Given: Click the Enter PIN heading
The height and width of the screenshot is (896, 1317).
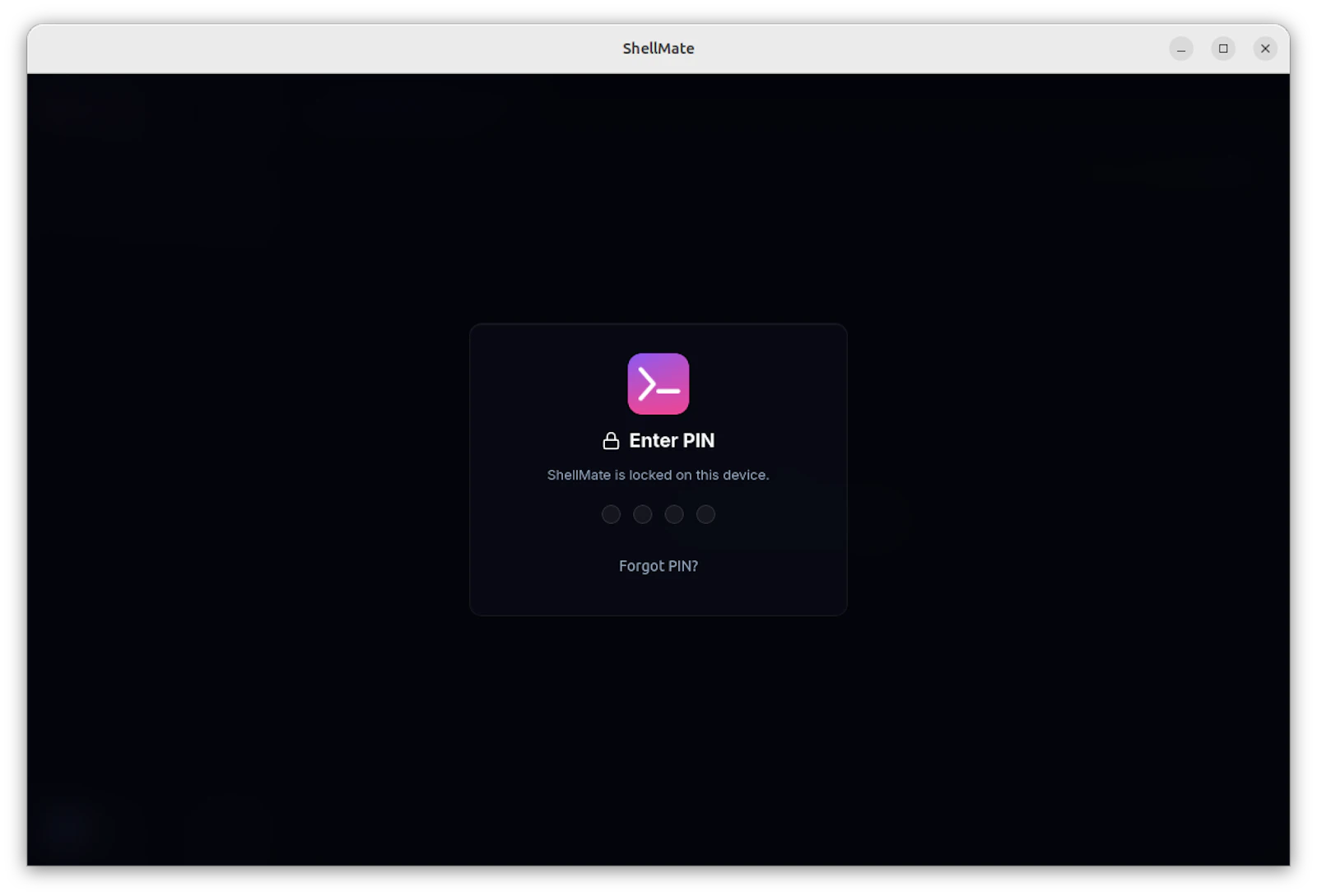Looking at the screenshot, I should pos(672,441).
